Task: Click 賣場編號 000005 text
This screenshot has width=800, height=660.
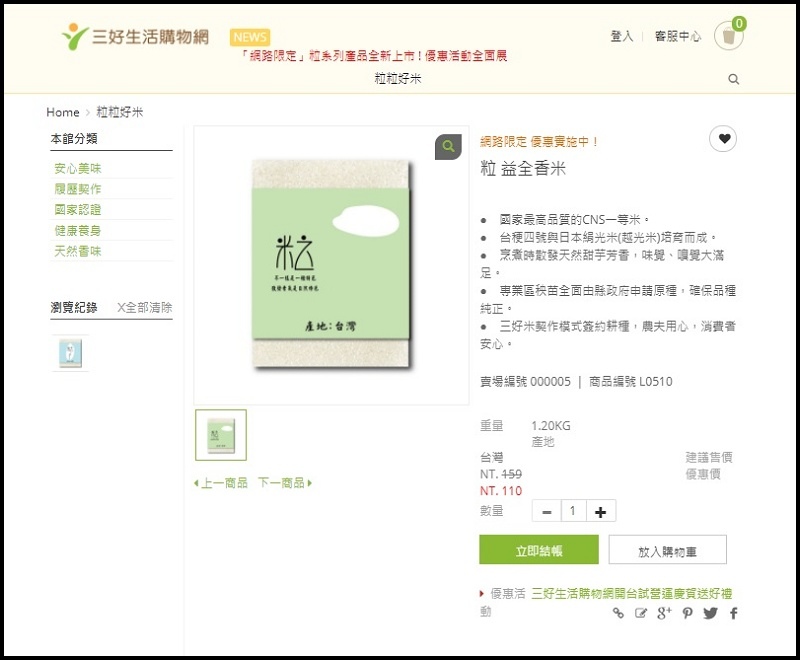Action: click(x=526, y=382)
